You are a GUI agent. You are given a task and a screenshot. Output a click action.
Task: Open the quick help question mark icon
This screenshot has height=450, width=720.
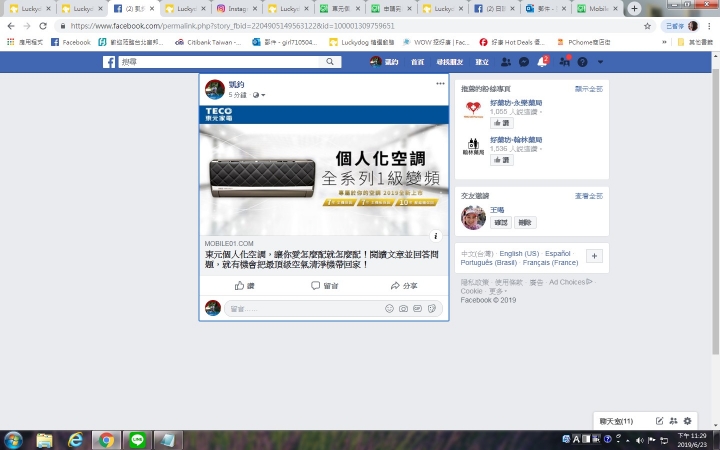[x=582, y=62]
